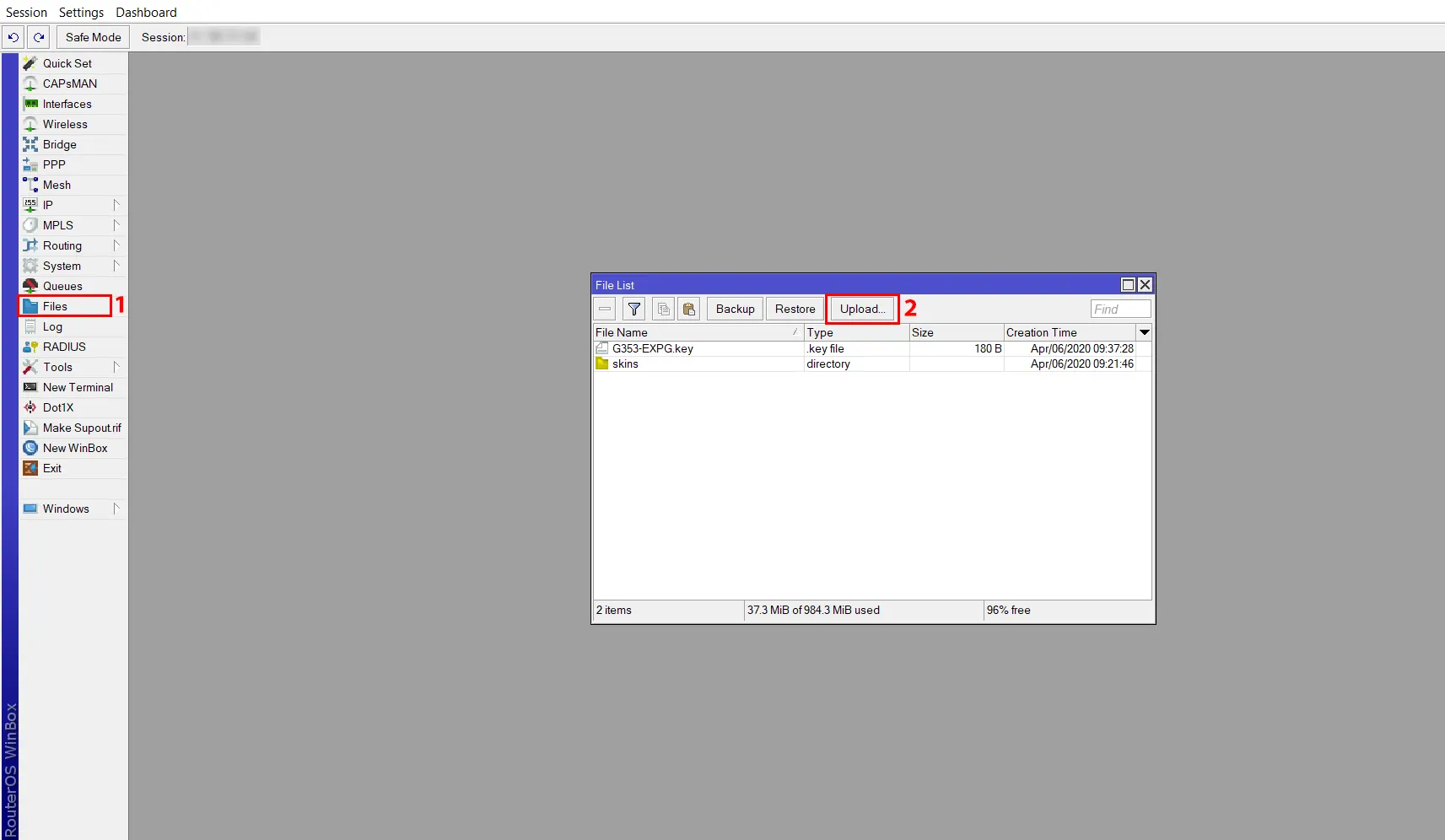
Task: Click the copy icon in File List toolbar
Action: pyautogui.click(x=664, y=309)
